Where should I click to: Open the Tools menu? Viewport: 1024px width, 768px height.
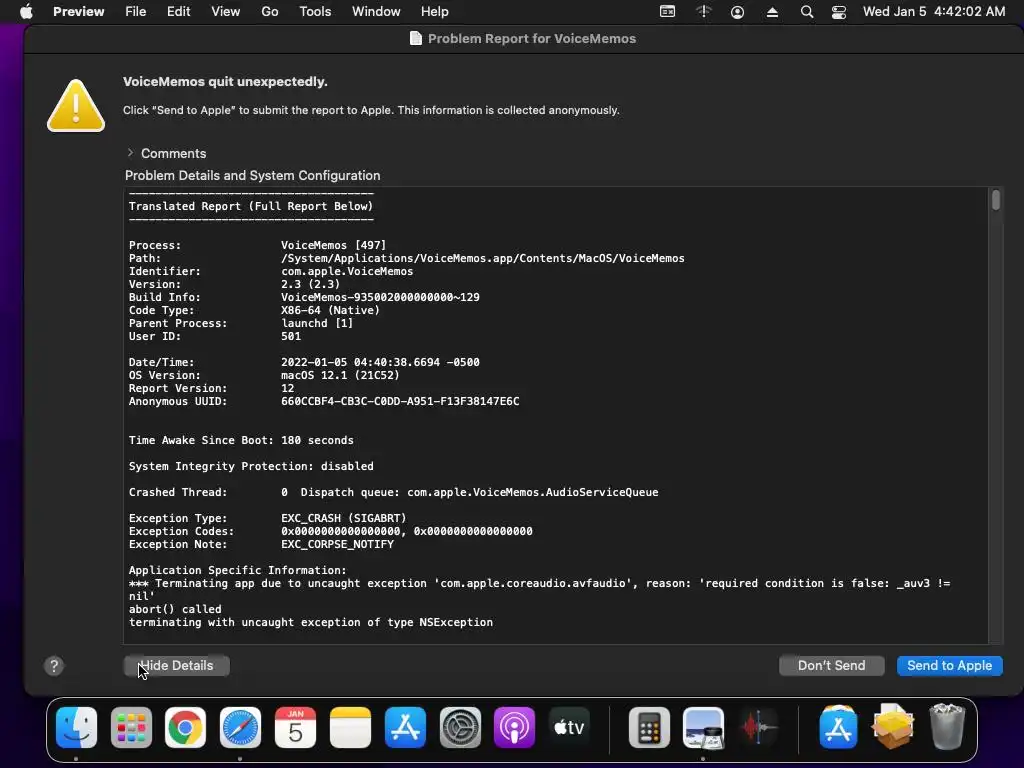tap(315, 12)
